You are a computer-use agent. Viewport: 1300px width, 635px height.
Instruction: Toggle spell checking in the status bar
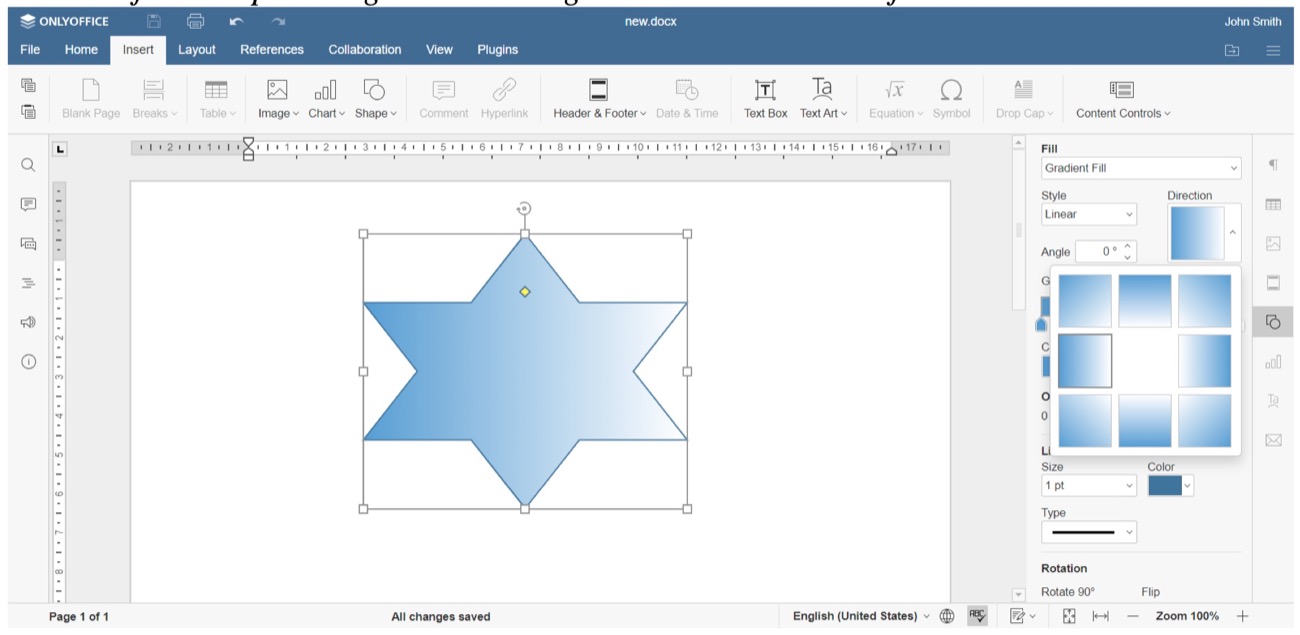(978, 616)
